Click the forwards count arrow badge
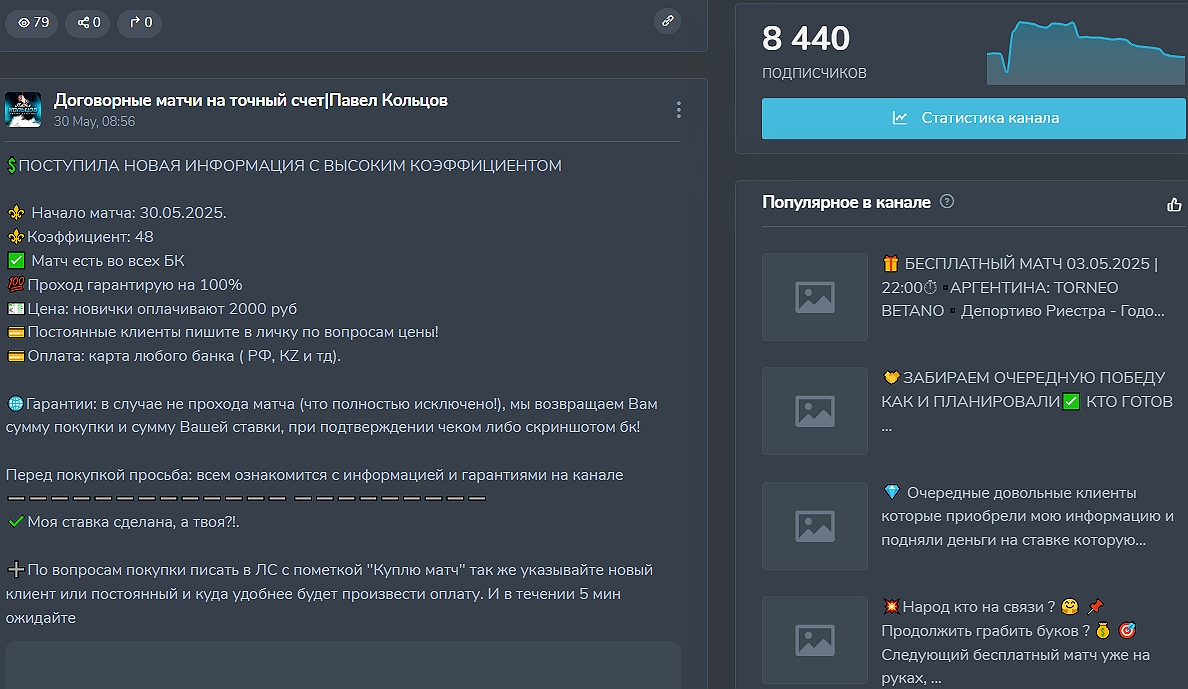 point(139,22)
